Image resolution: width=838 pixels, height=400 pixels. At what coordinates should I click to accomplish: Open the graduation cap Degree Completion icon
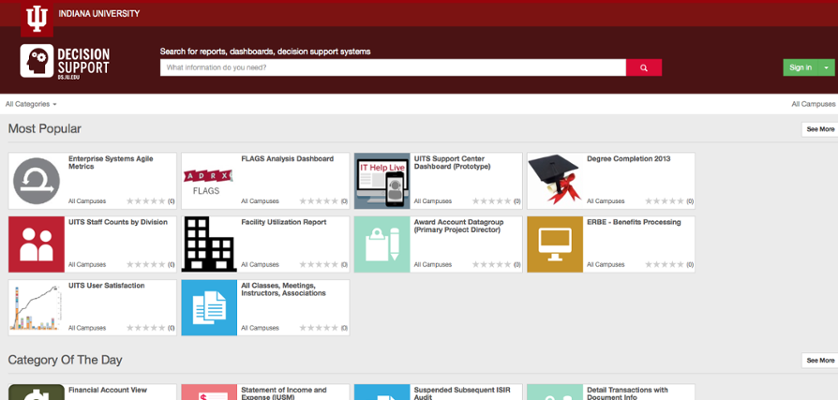coord(555,181)
